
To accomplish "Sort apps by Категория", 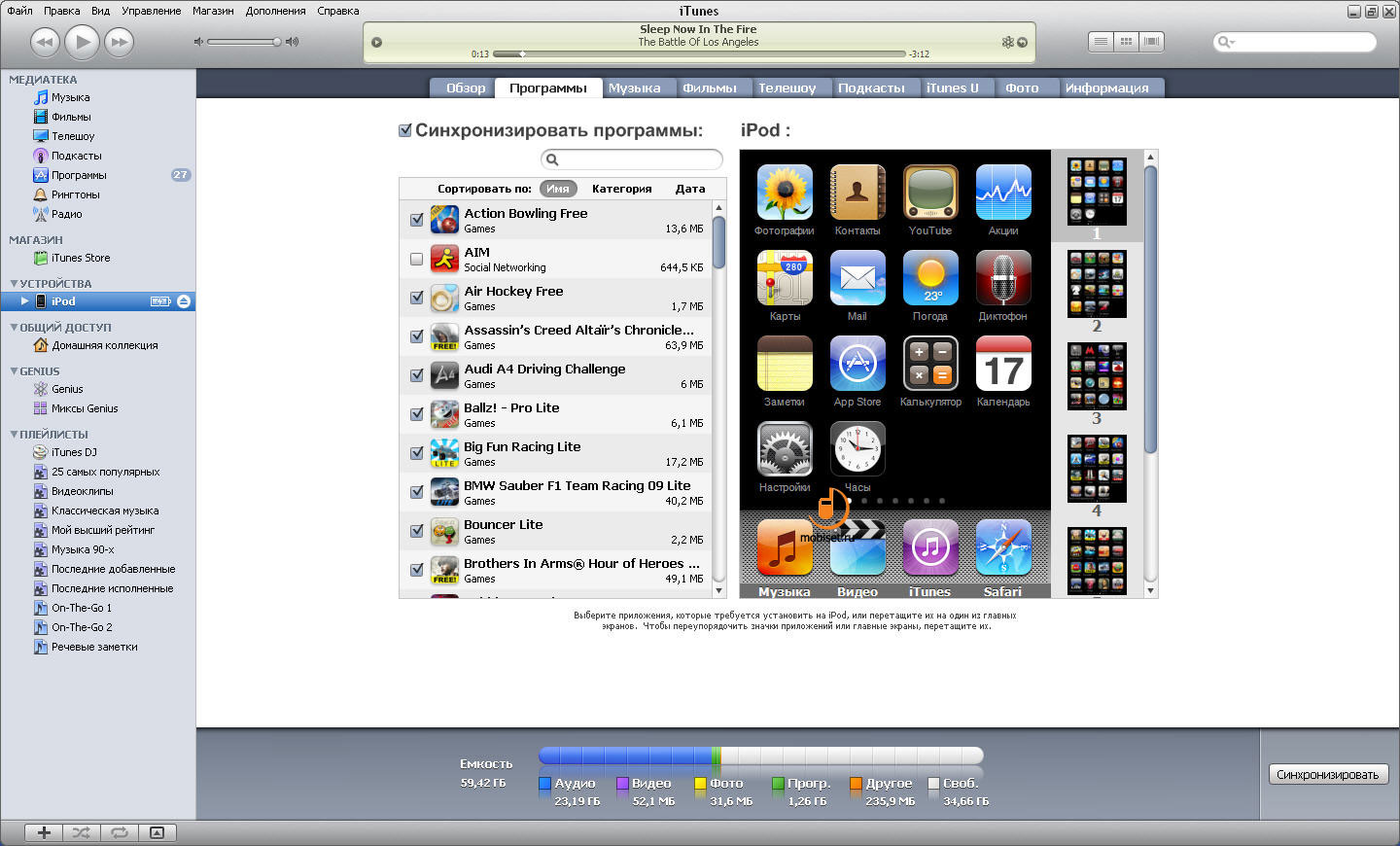I will pyautogui.click(x=622, y=189).
